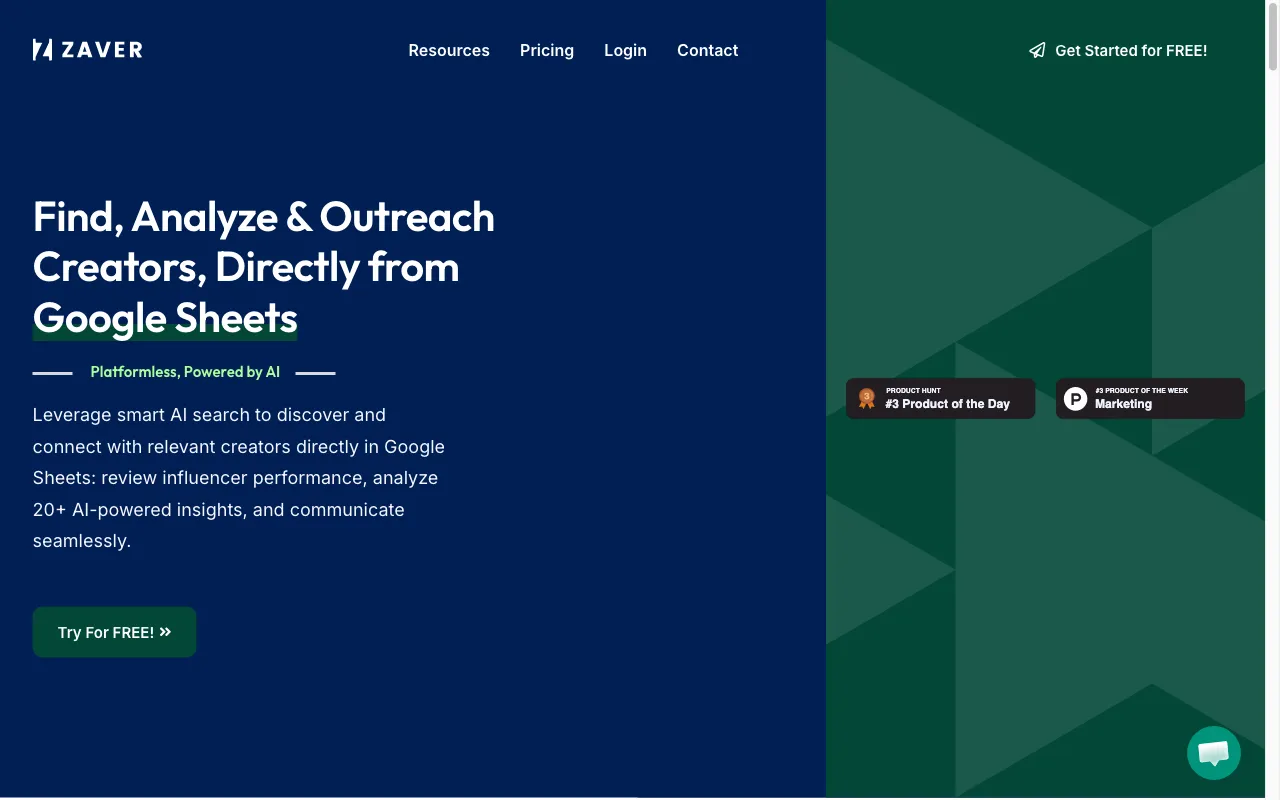The height and width of the screenshot is (800, 1280).
Task: Open the Resources menu item
Action: pyautogui.click(x=449, y=50)
